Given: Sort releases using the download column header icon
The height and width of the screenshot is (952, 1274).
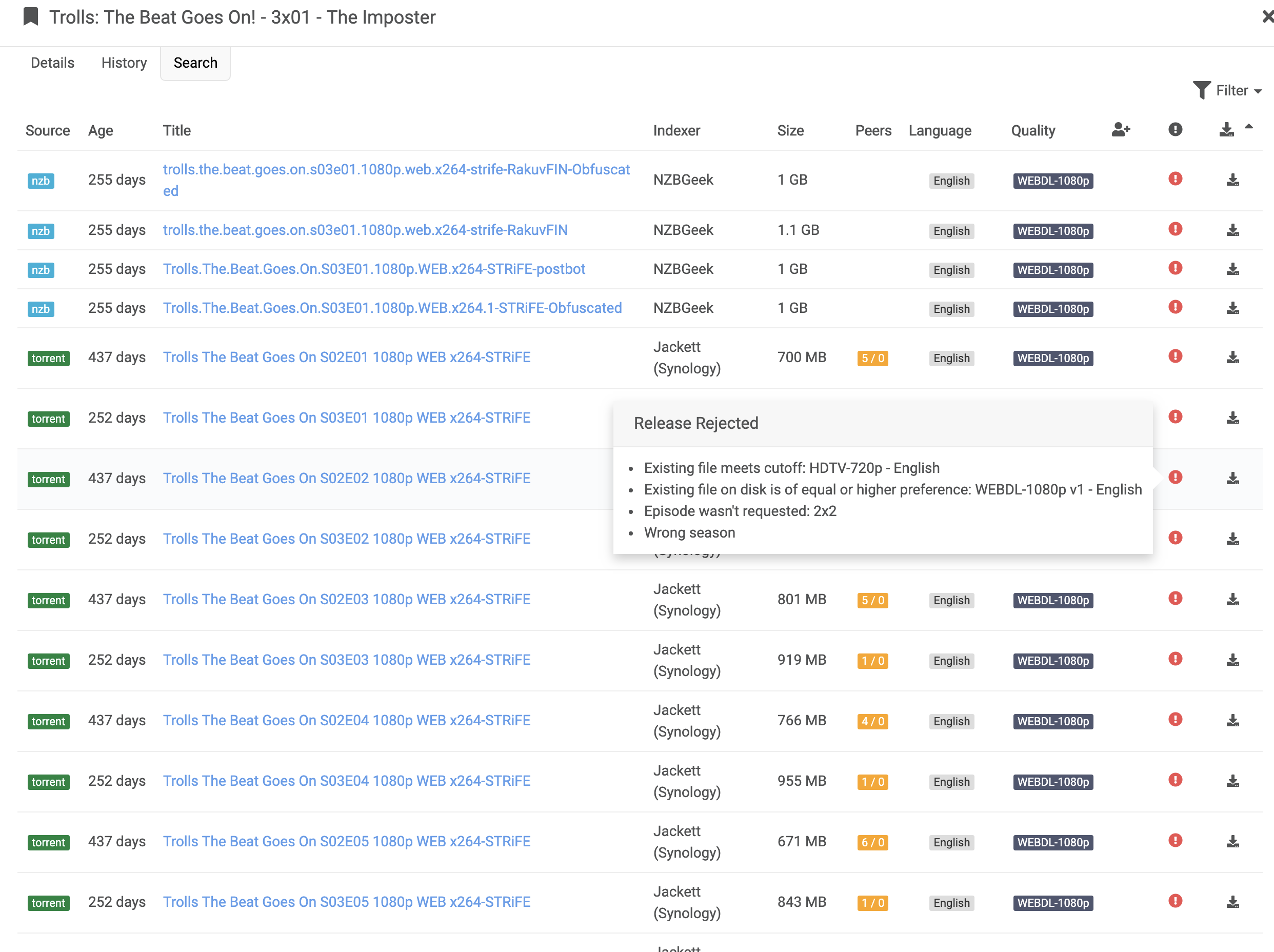Looking at the screenshot, I should point(1227,130).
